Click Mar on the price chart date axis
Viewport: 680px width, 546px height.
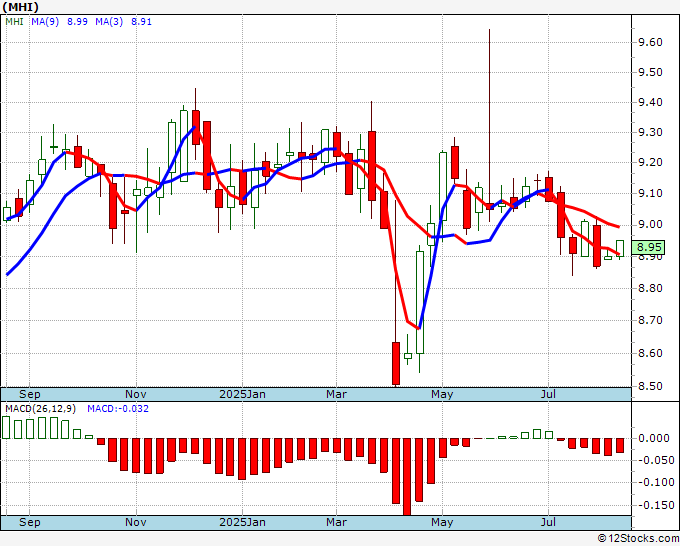tap(337, 394)
